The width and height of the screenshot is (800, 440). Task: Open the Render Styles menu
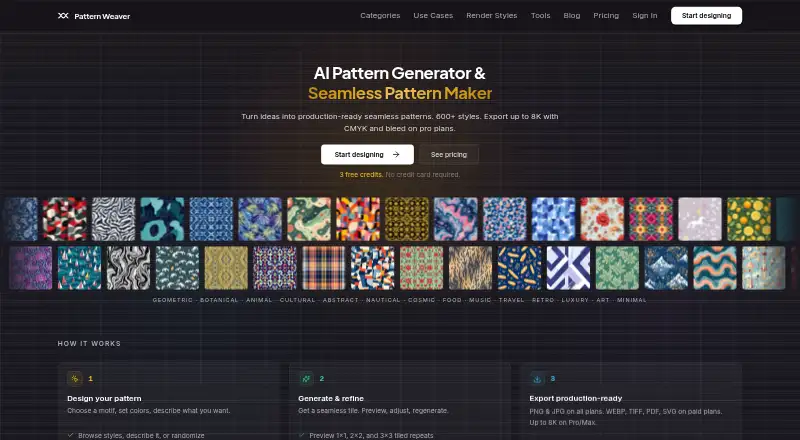[492, 16]
